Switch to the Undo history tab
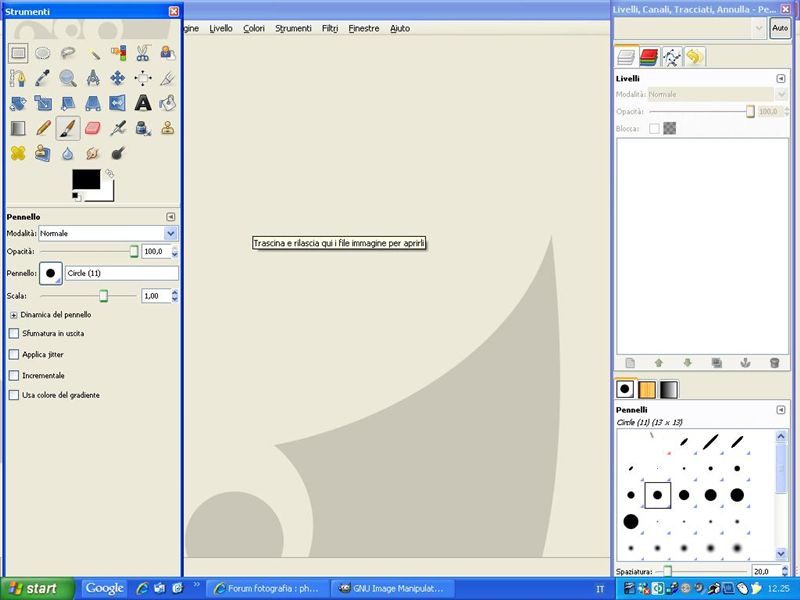This screenshot has width=800, height=600. (x=694, y=57)
